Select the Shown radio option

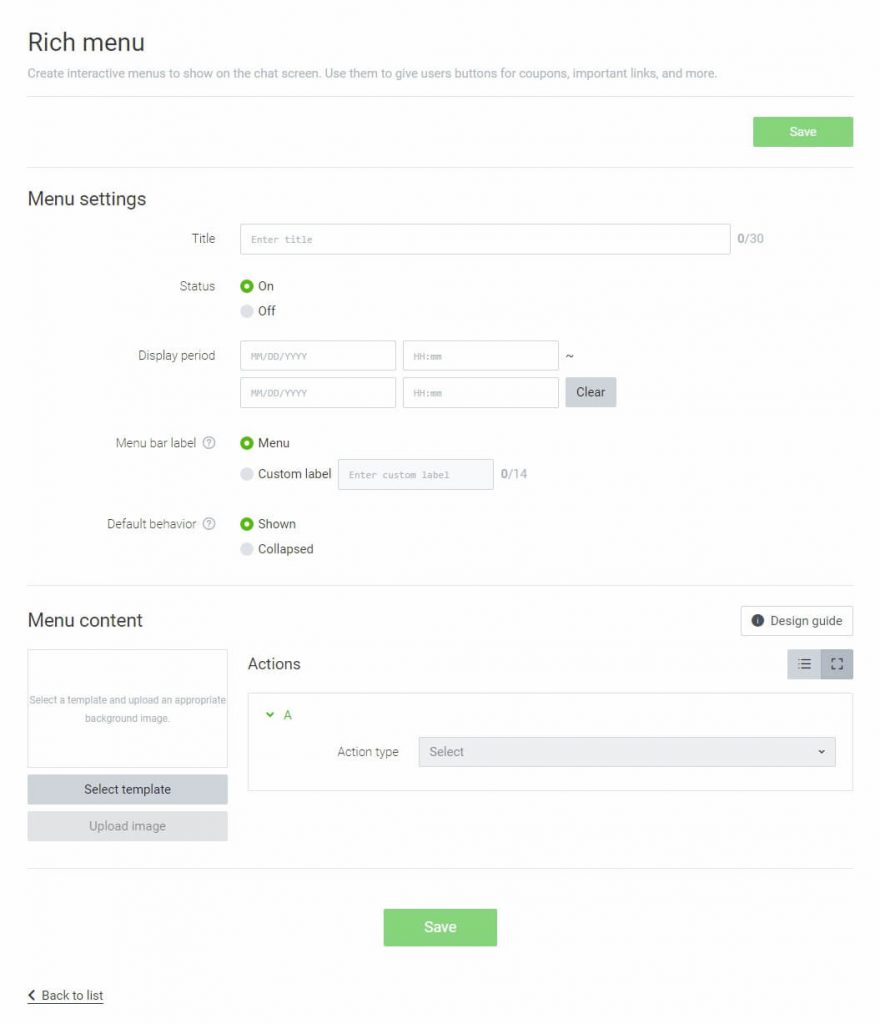pyautogui.click(x=247, y=524)
